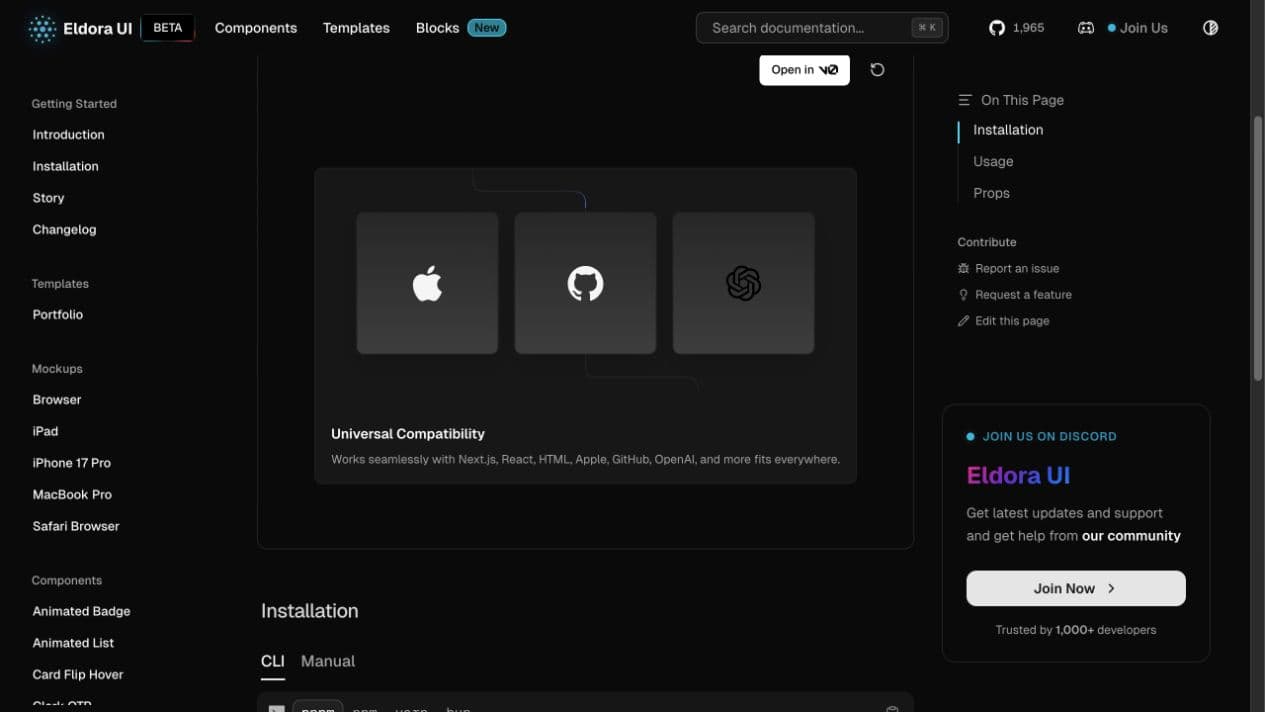1265x712 pixels.
Task: Click the bug icon beside Report an issue
Action: click(963, 268)
